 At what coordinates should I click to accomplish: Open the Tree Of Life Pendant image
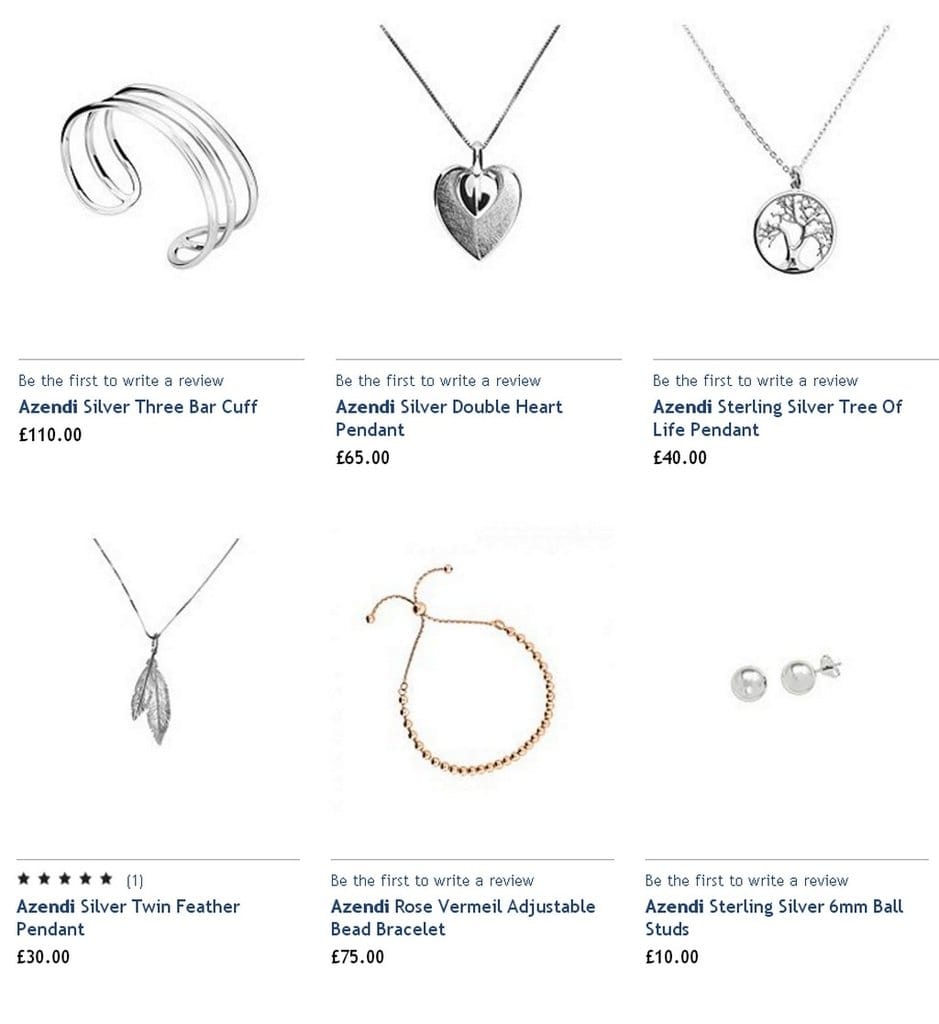pyautogui.click(x=787, y=148)
